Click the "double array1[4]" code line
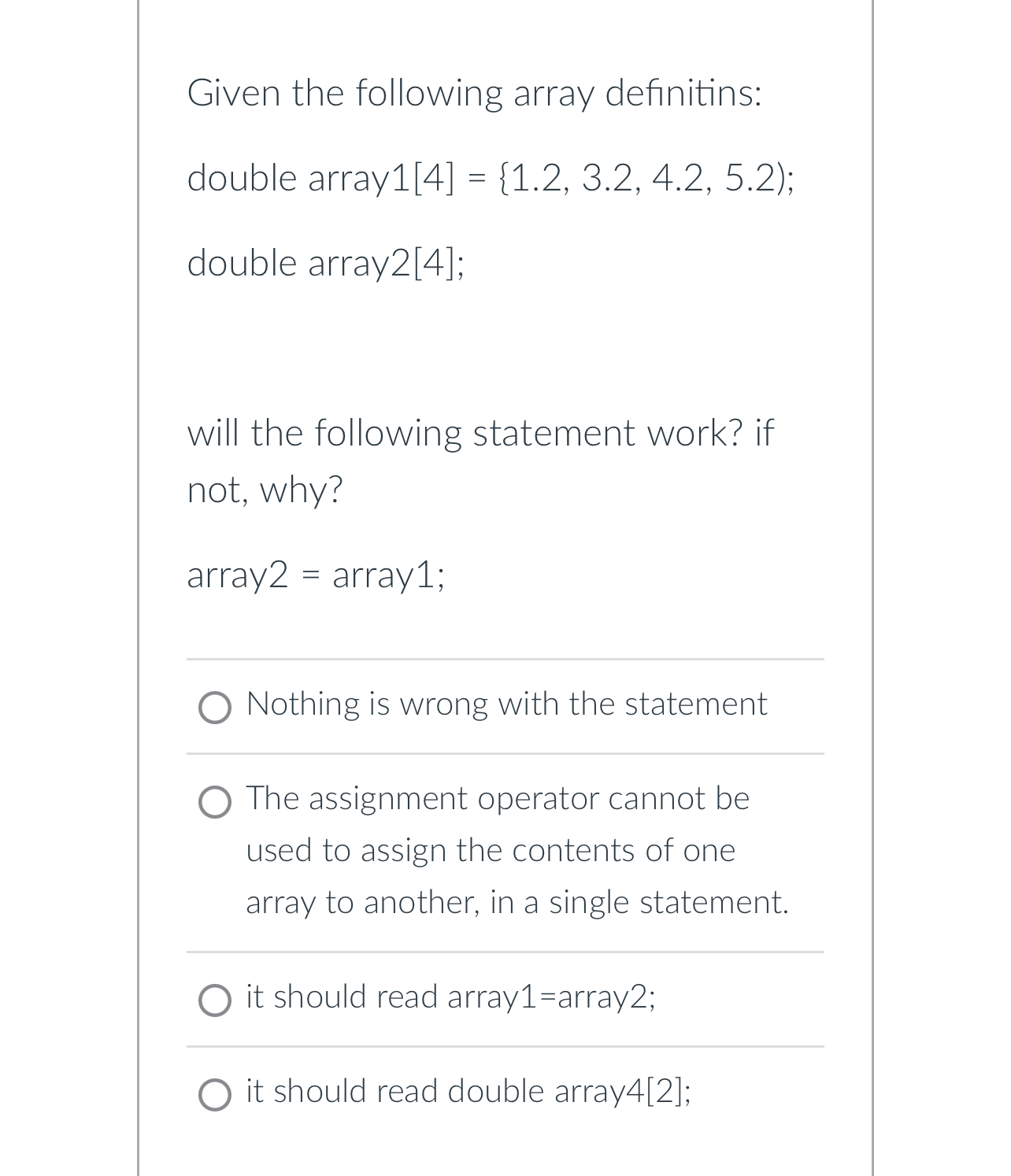The width and height of the screenshot is (1011, 1176). click(490, 179)
